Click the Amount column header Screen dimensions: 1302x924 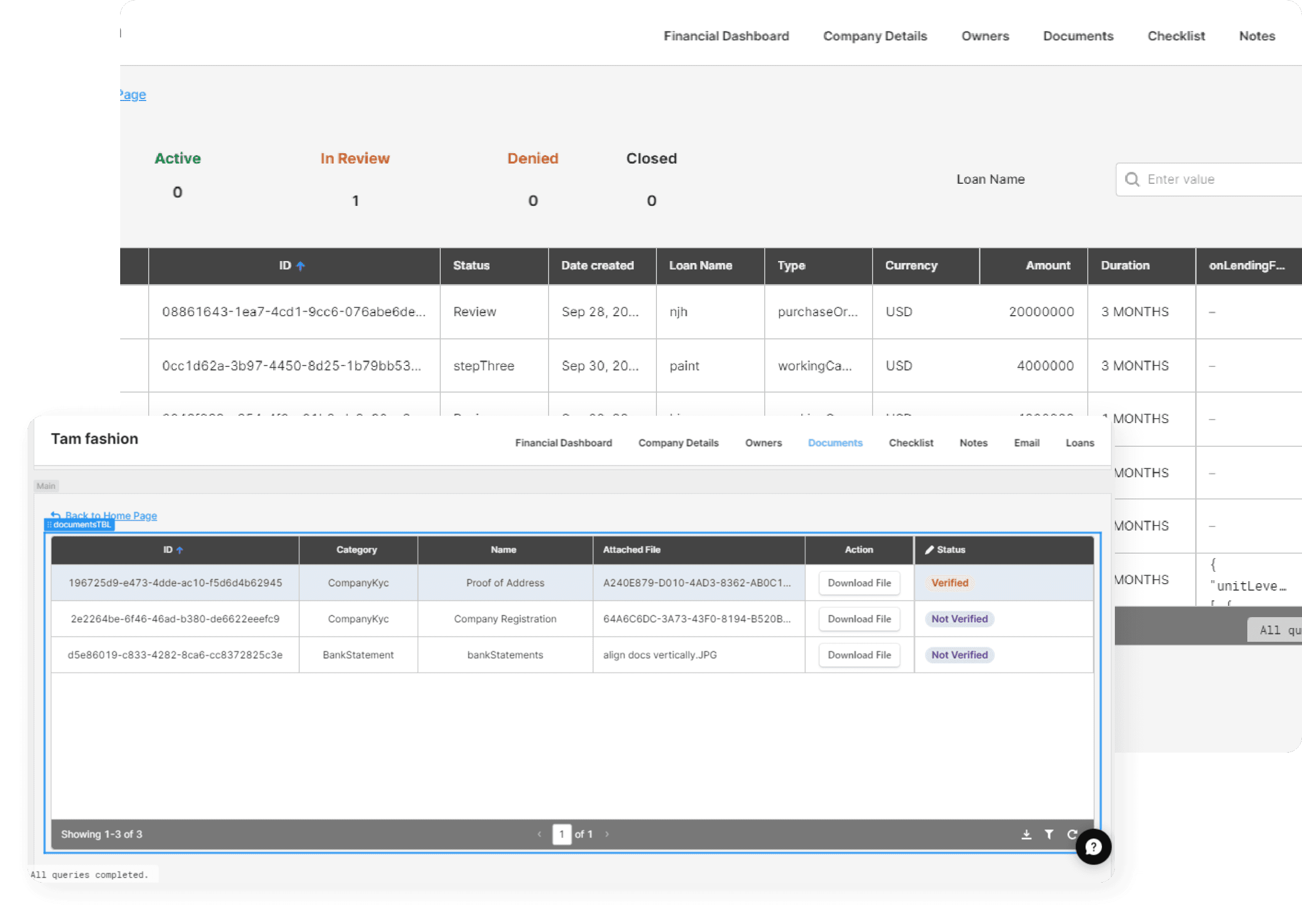point(1033,265)
